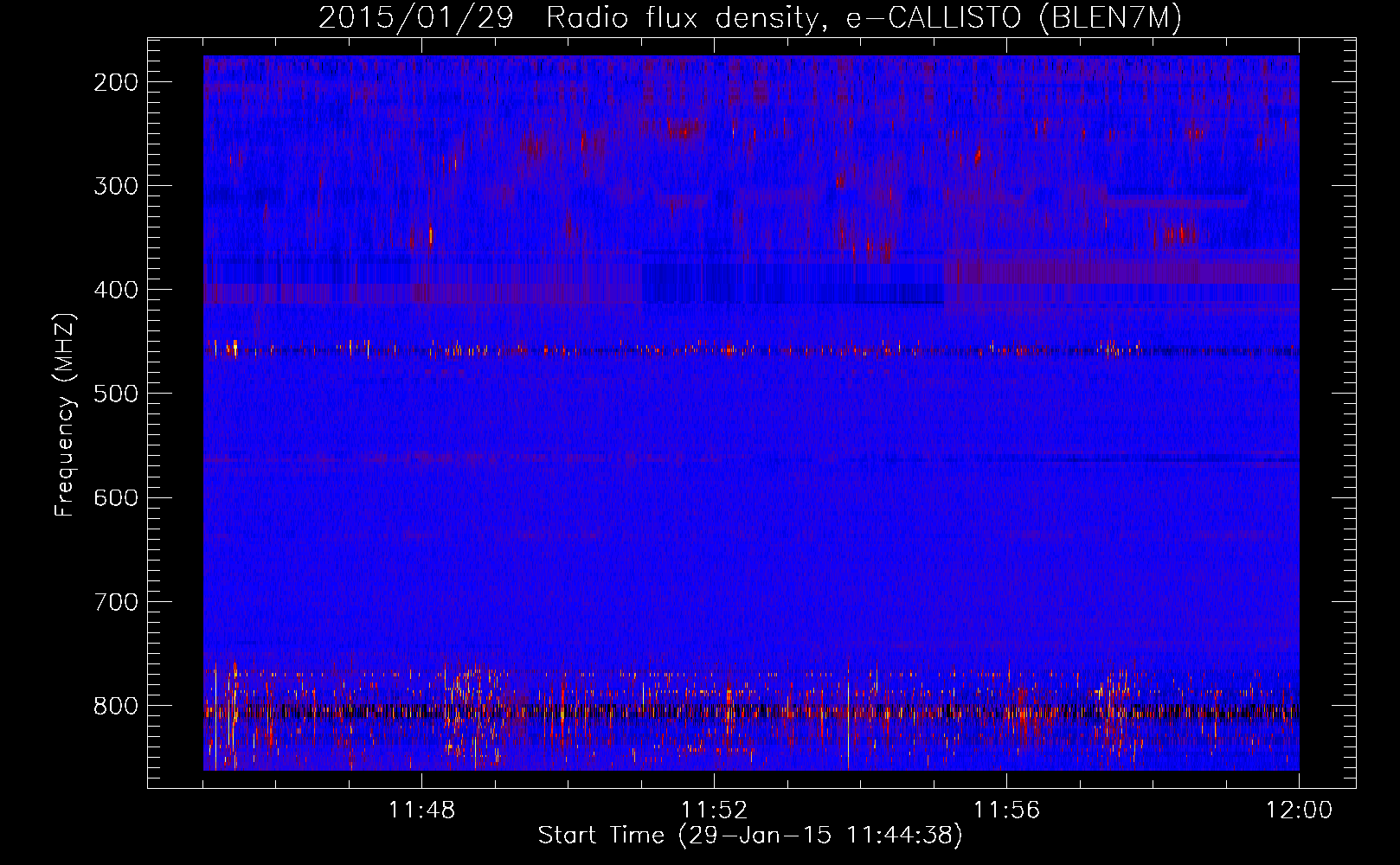The height and width of the screenshot is (865, 1400).
Task: Click the 400 frequency tick label
Action: (x=116, y=290)
